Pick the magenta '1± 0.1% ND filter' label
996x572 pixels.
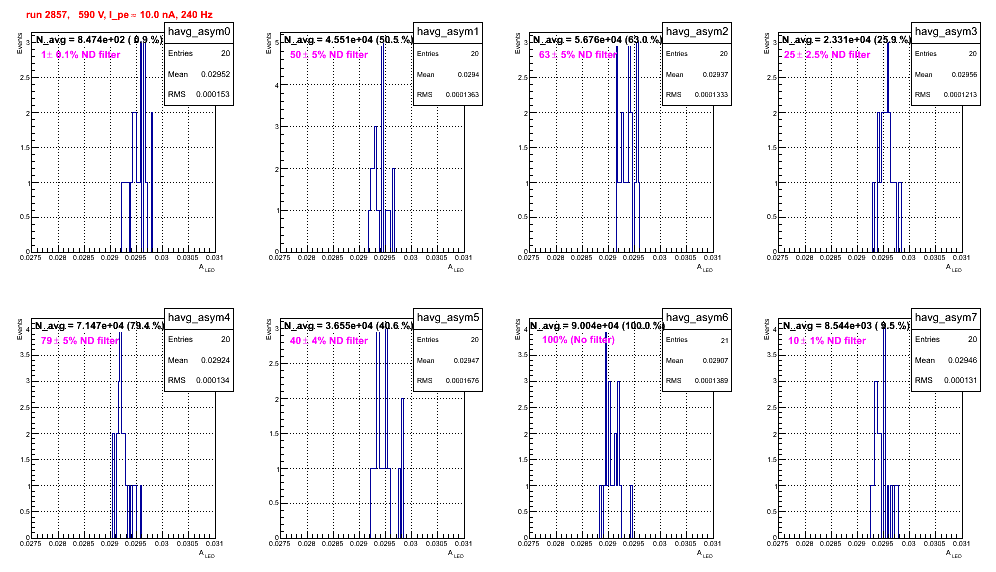(81, 55)
